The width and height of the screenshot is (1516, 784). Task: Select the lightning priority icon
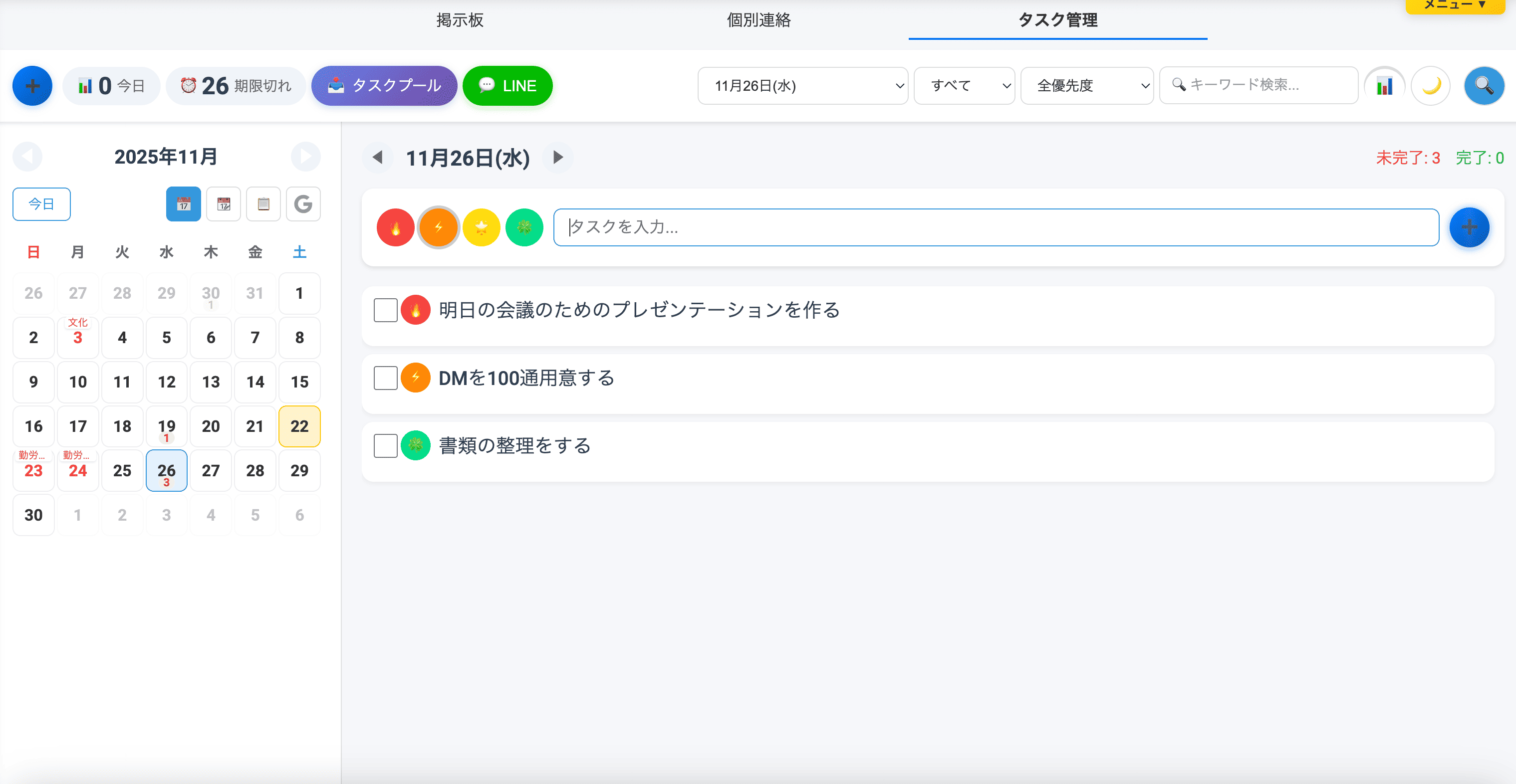[x=438, y=227]
